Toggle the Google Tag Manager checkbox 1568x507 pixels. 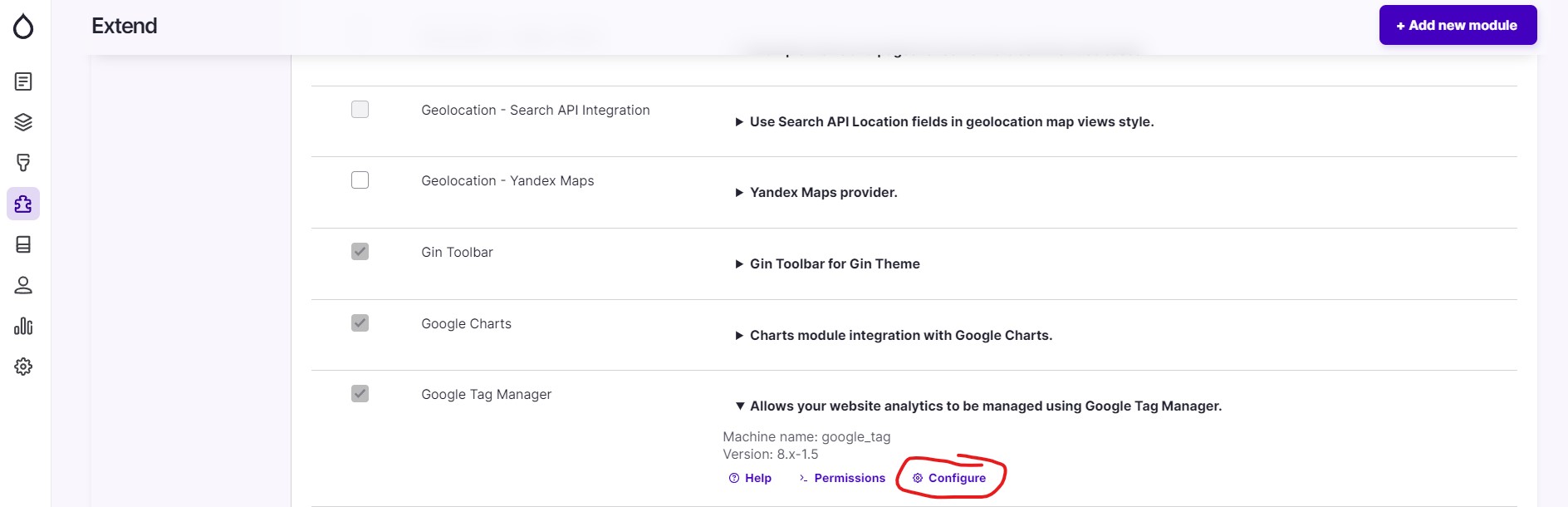click(x=360, y=393)
